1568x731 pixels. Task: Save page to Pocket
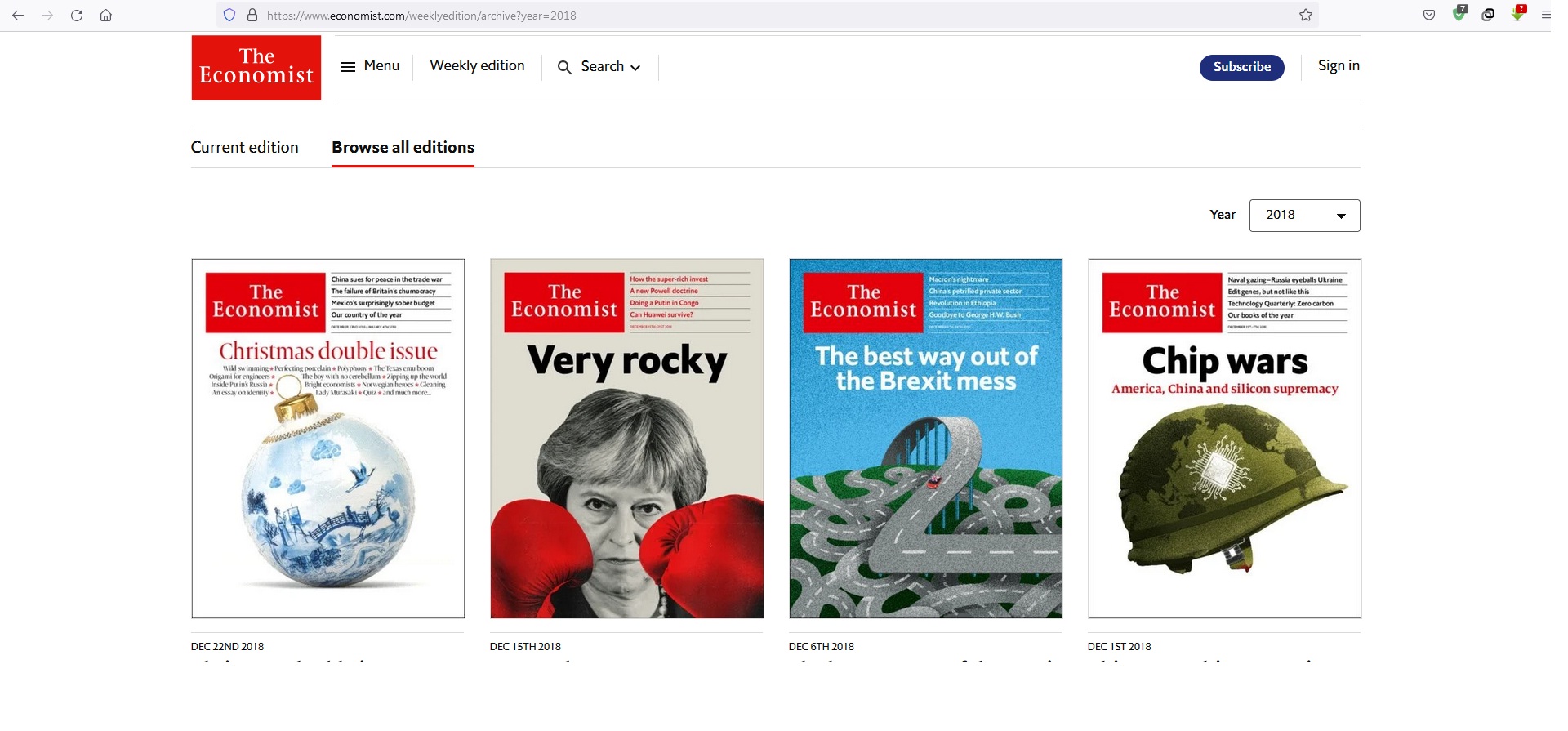click(x=1429, y=16)
